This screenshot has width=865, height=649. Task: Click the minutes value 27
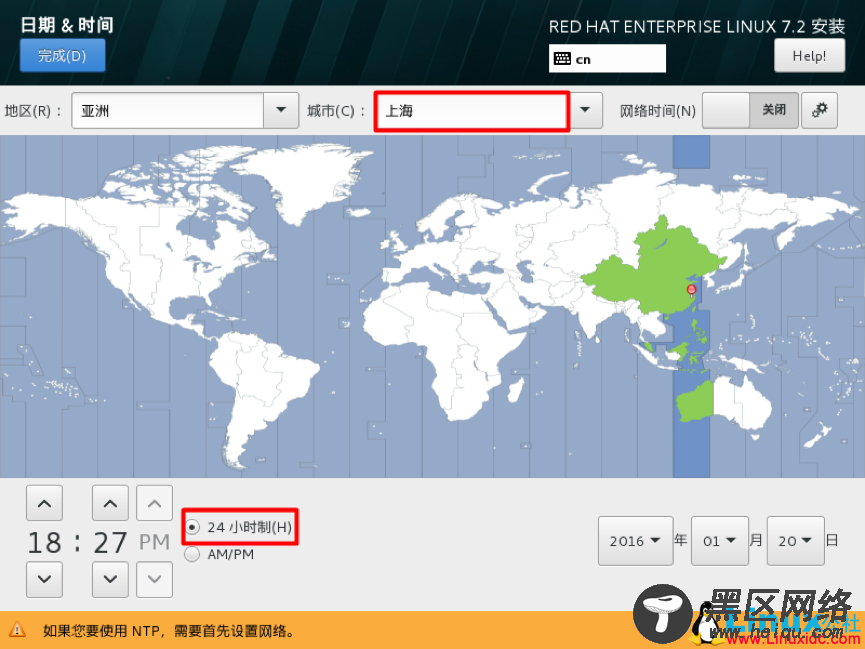click(x=110, y=542)
